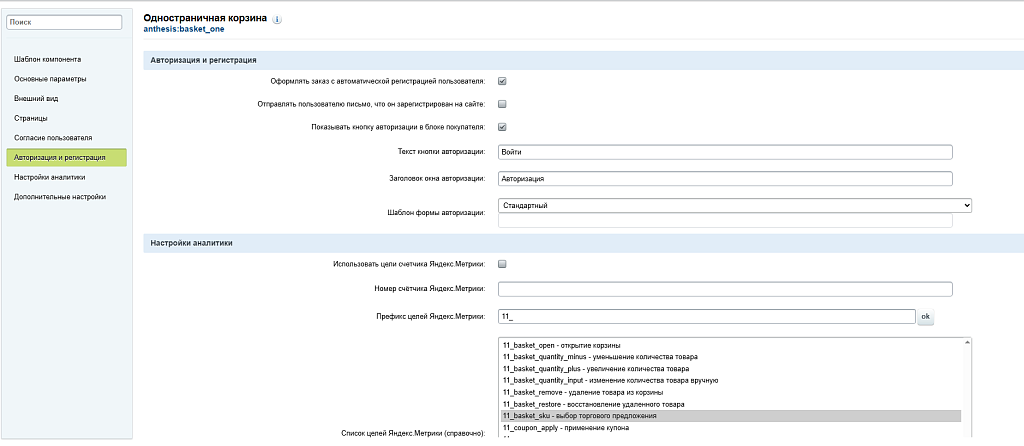Click the Номер счётчика Яндекс.Метрики input
The height and width of the screenshot is (446, 1024).
[725, 289]
